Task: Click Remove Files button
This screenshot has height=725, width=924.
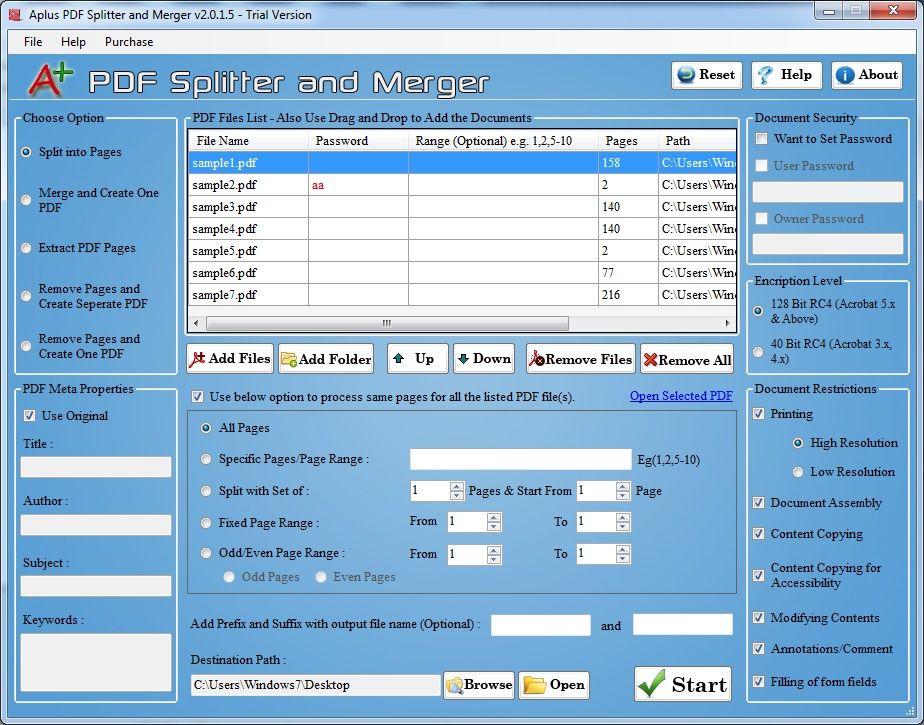Action: [x=580, y=359]
